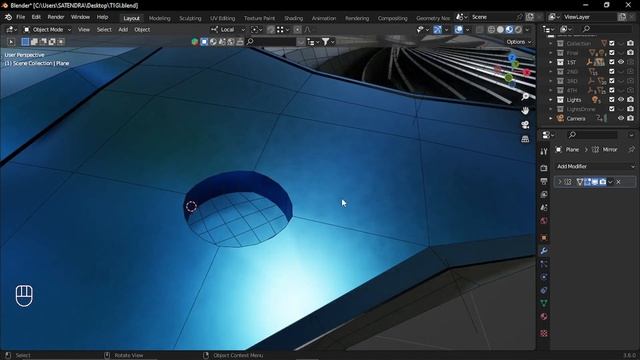Open the viewport View menu
This screenshot has width=640, height=360.
coord(84,30)
